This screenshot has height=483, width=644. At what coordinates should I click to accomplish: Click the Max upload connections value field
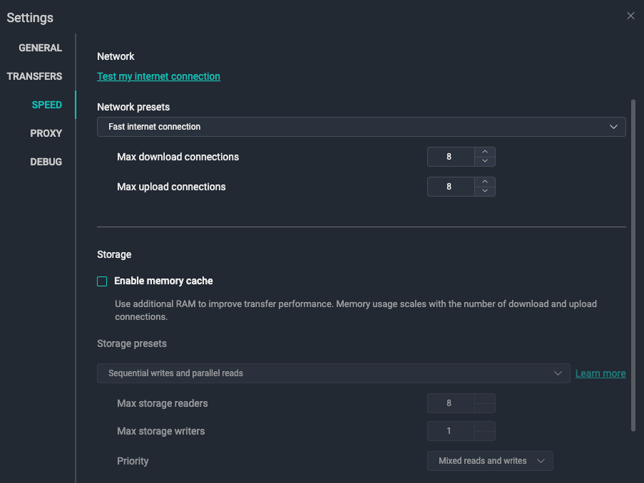pos(451,186)
